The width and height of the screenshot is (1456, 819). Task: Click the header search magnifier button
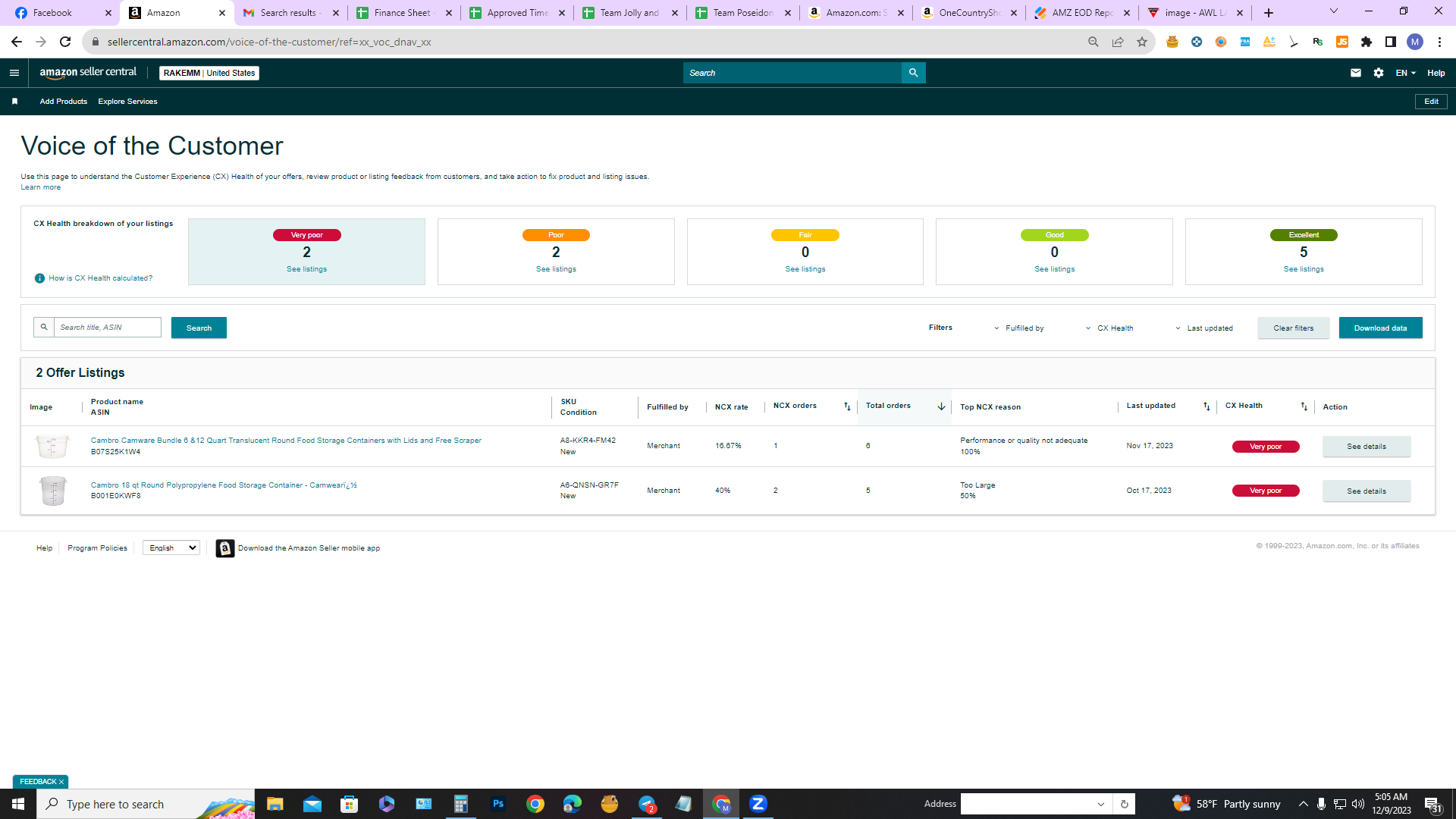point(913,73)
